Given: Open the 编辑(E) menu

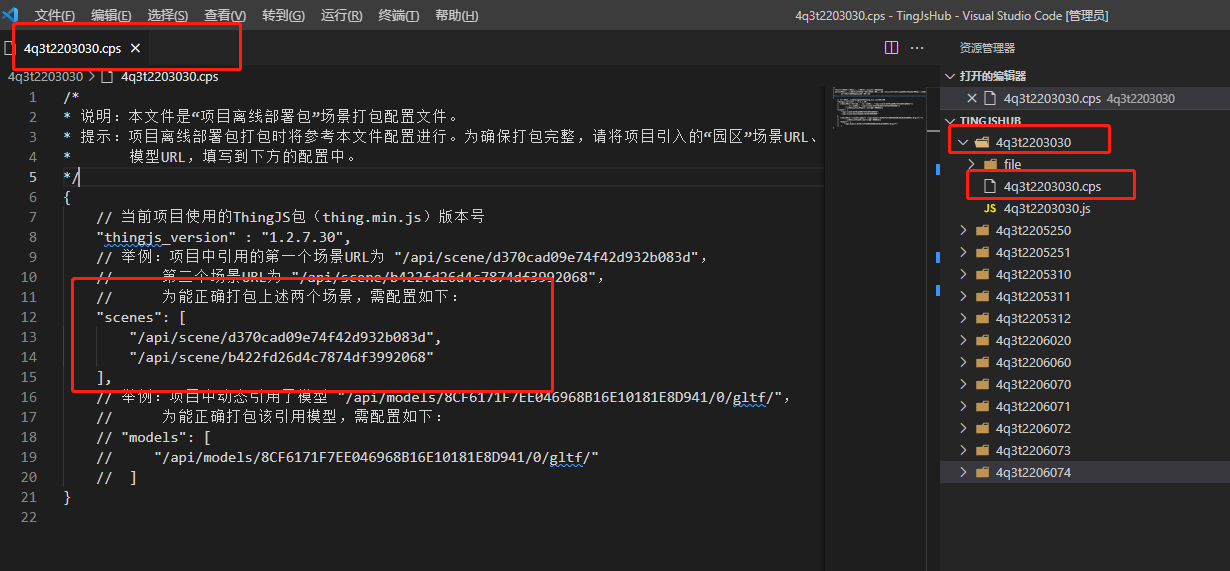Looking at the screenshot, I should point(111,15).
